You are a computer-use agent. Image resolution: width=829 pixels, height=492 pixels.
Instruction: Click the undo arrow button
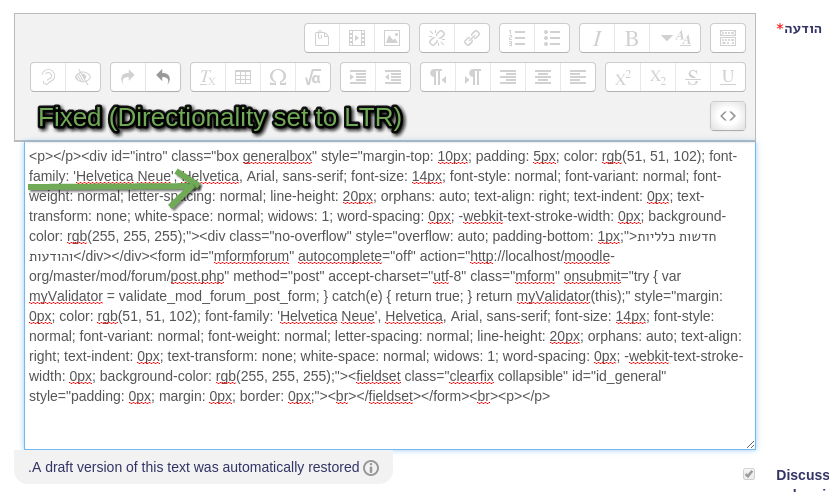[163, 77]
